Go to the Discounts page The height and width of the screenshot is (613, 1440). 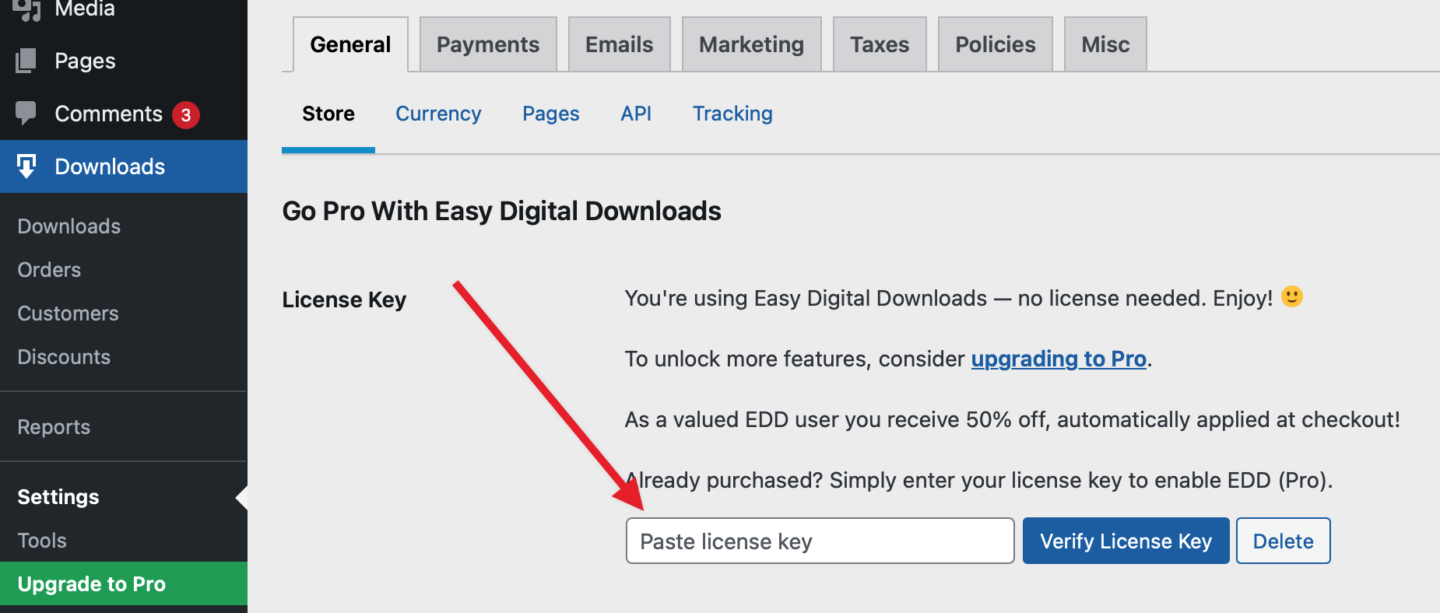click(x=63, y=357)
